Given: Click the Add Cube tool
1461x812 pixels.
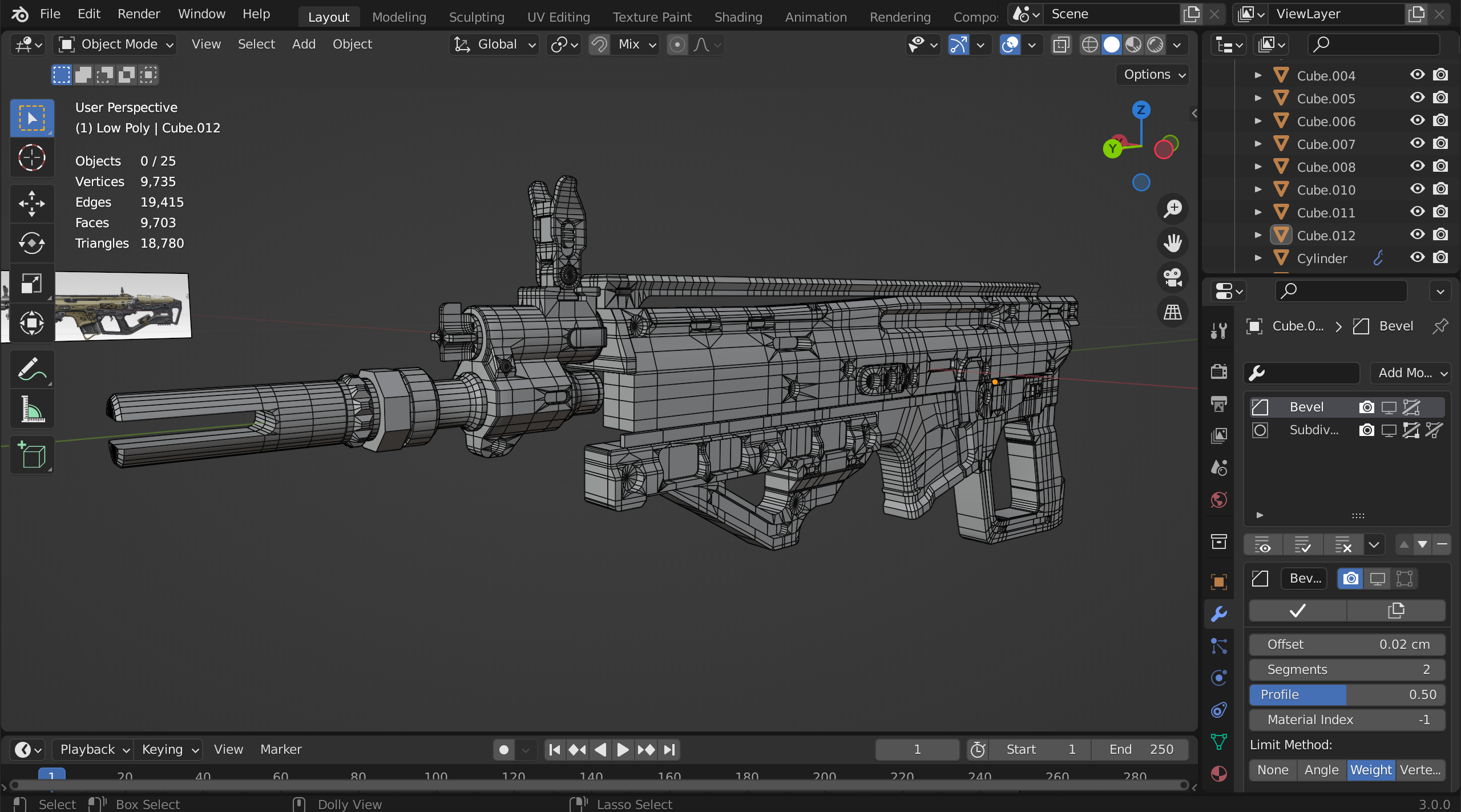Looking at the screenshot, I should (32, 455).
